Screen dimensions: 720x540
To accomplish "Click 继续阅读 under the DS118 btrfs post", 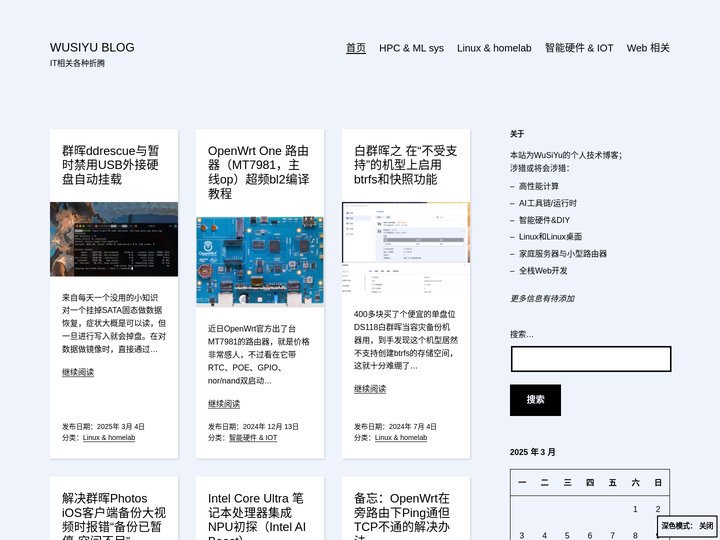I will [x=370, y=389].
